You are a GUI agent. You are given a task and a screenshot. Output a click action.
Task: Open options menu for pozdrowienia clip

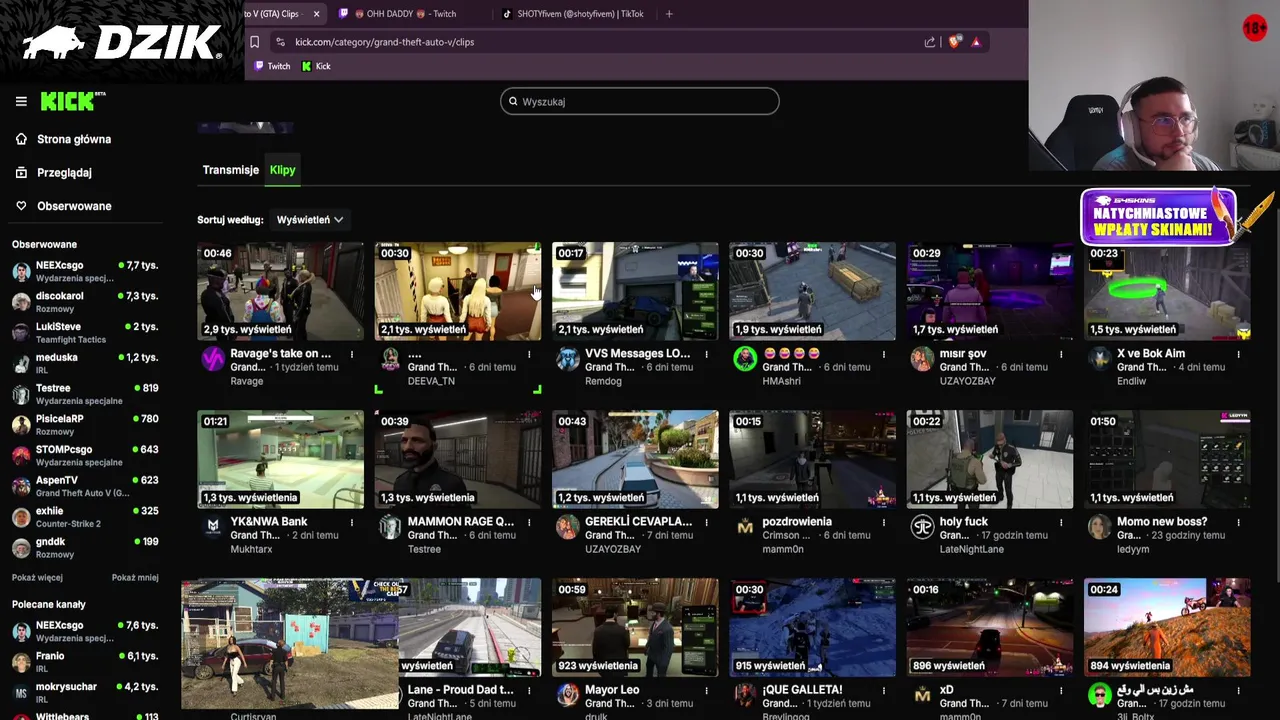click(884, 522)
